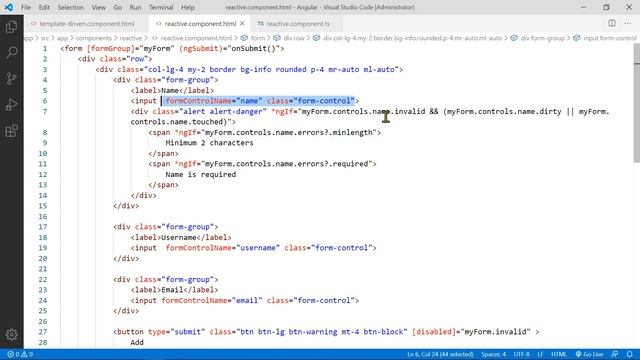Change end of line sequence LF
This screenshot has width=640, height=360.
(x=540, y=354)
